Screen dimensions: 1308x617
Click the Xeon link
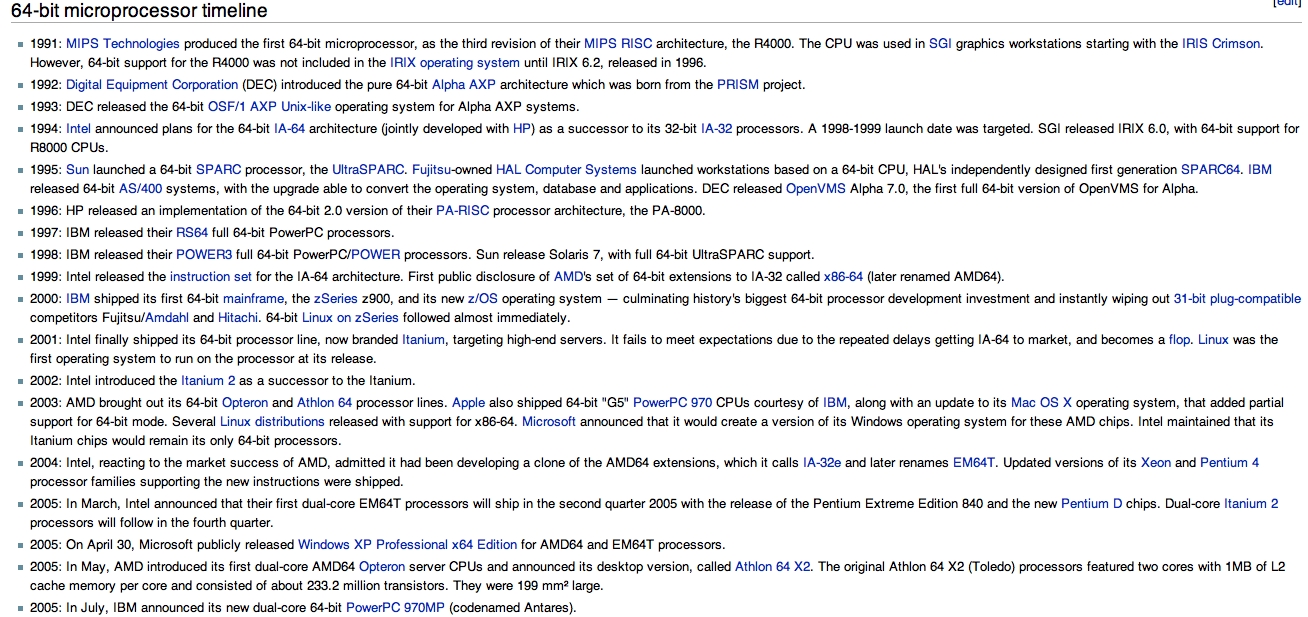(1155, 463)
